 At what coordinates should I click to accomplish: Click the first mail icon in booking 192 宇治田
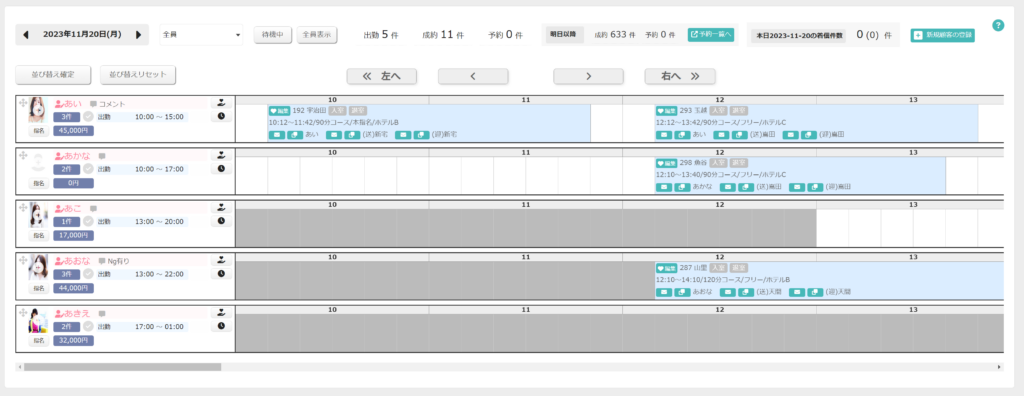276,134
